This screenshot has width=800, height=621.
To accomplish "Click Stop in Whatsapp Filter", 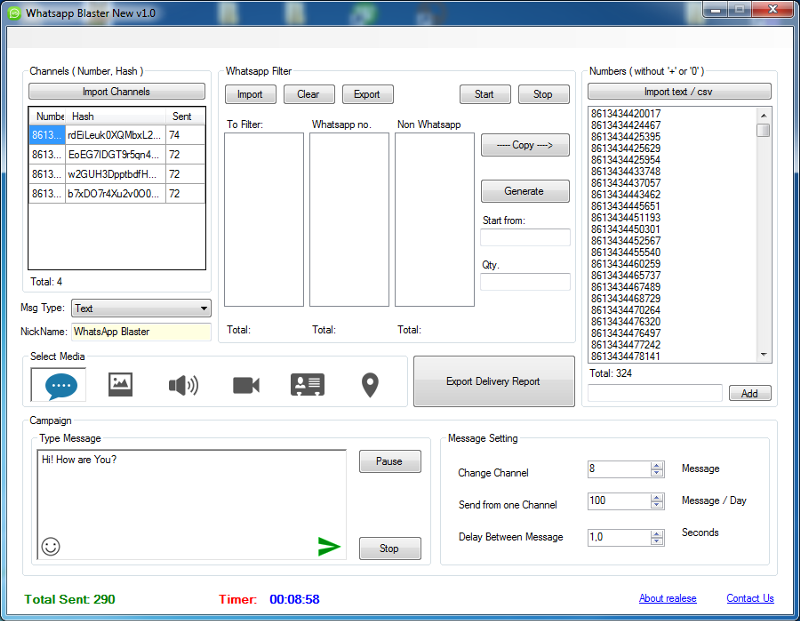I will [x=543, y=94].
